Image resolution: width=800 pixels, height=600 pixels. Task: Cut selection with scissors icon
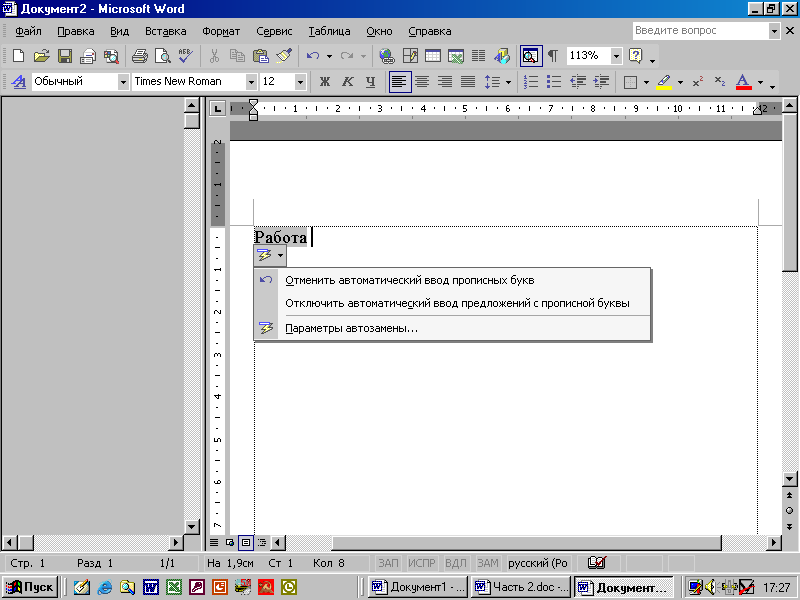(214, 56)
